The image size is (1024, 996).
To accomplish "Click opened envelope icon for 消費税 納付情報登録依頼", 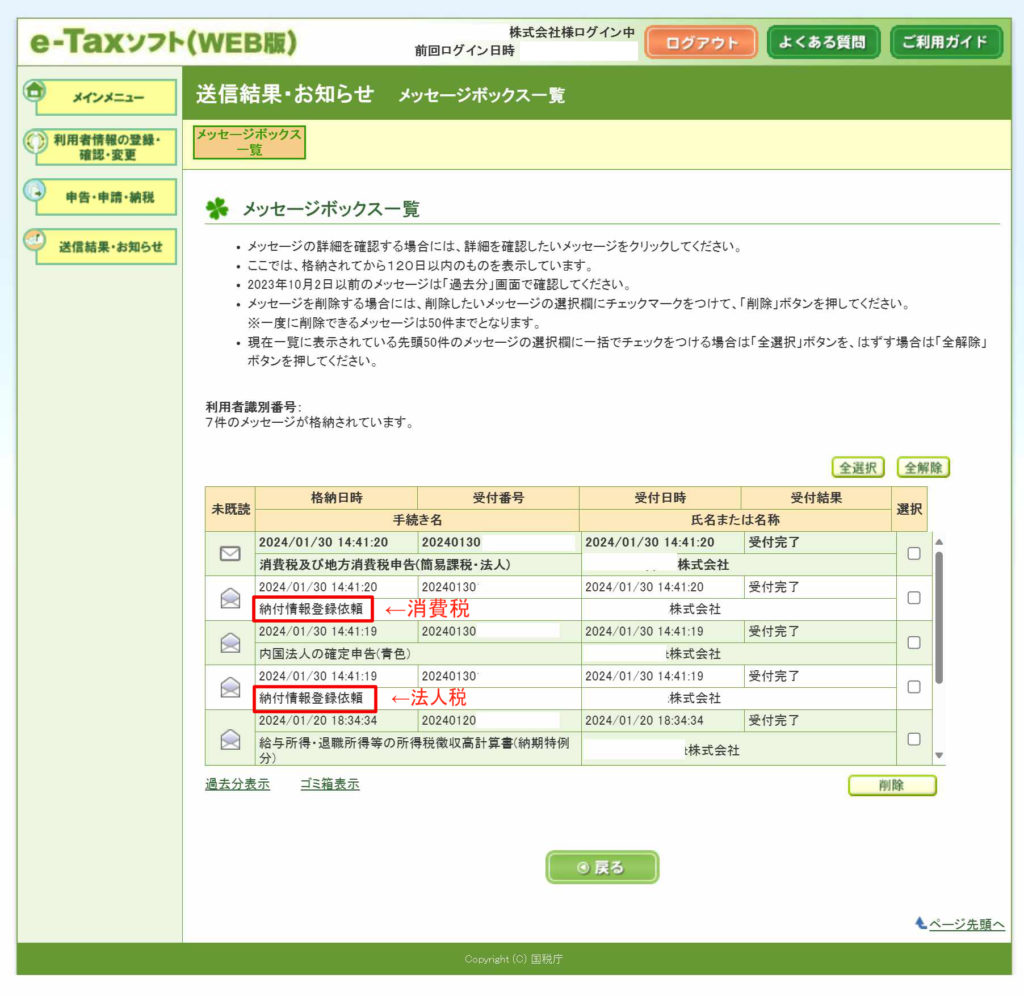I will tap(230, 598).
